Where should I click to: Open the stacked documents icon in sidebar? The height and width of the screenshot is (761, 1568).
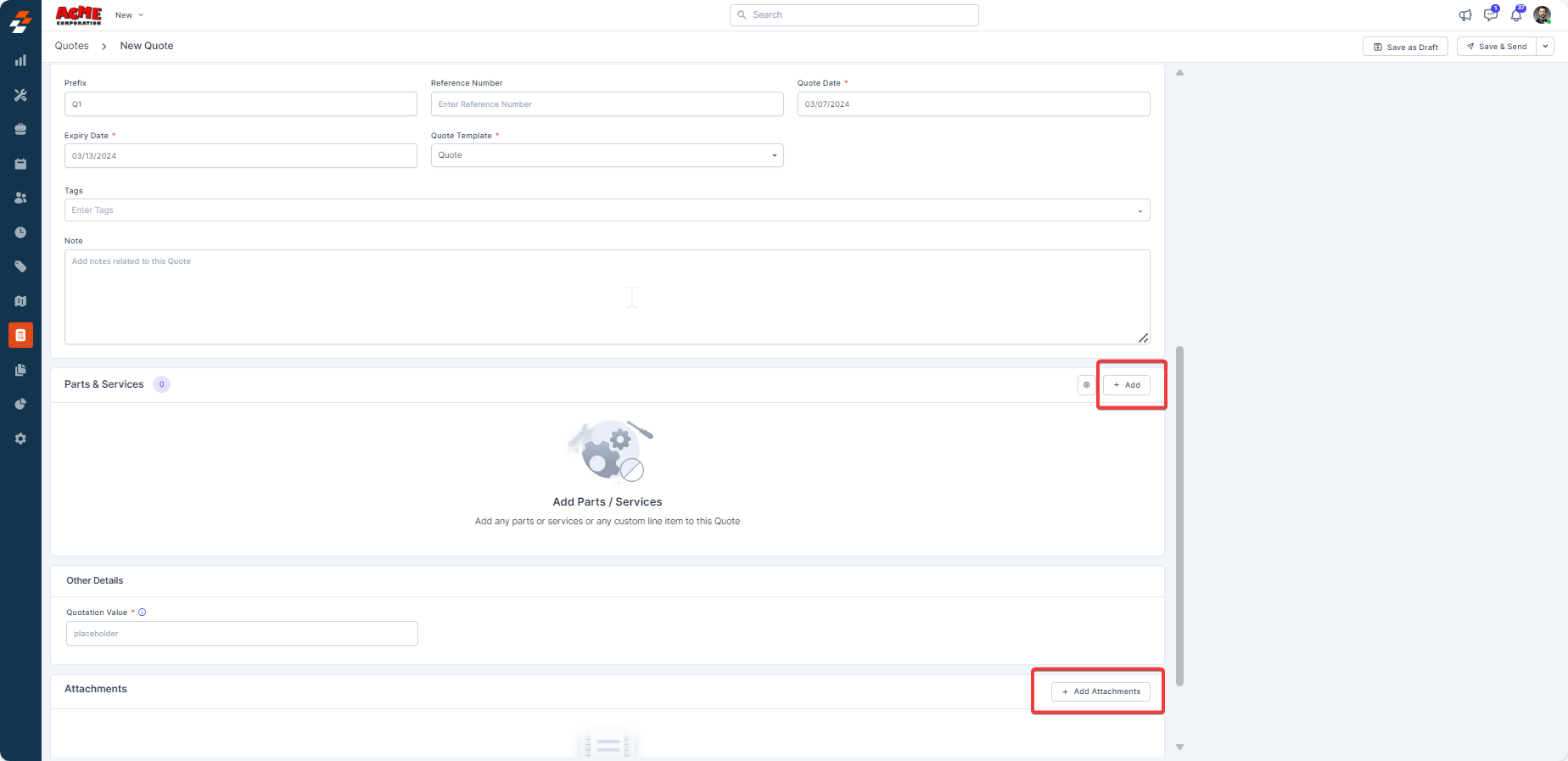click(x=20, y=370)
